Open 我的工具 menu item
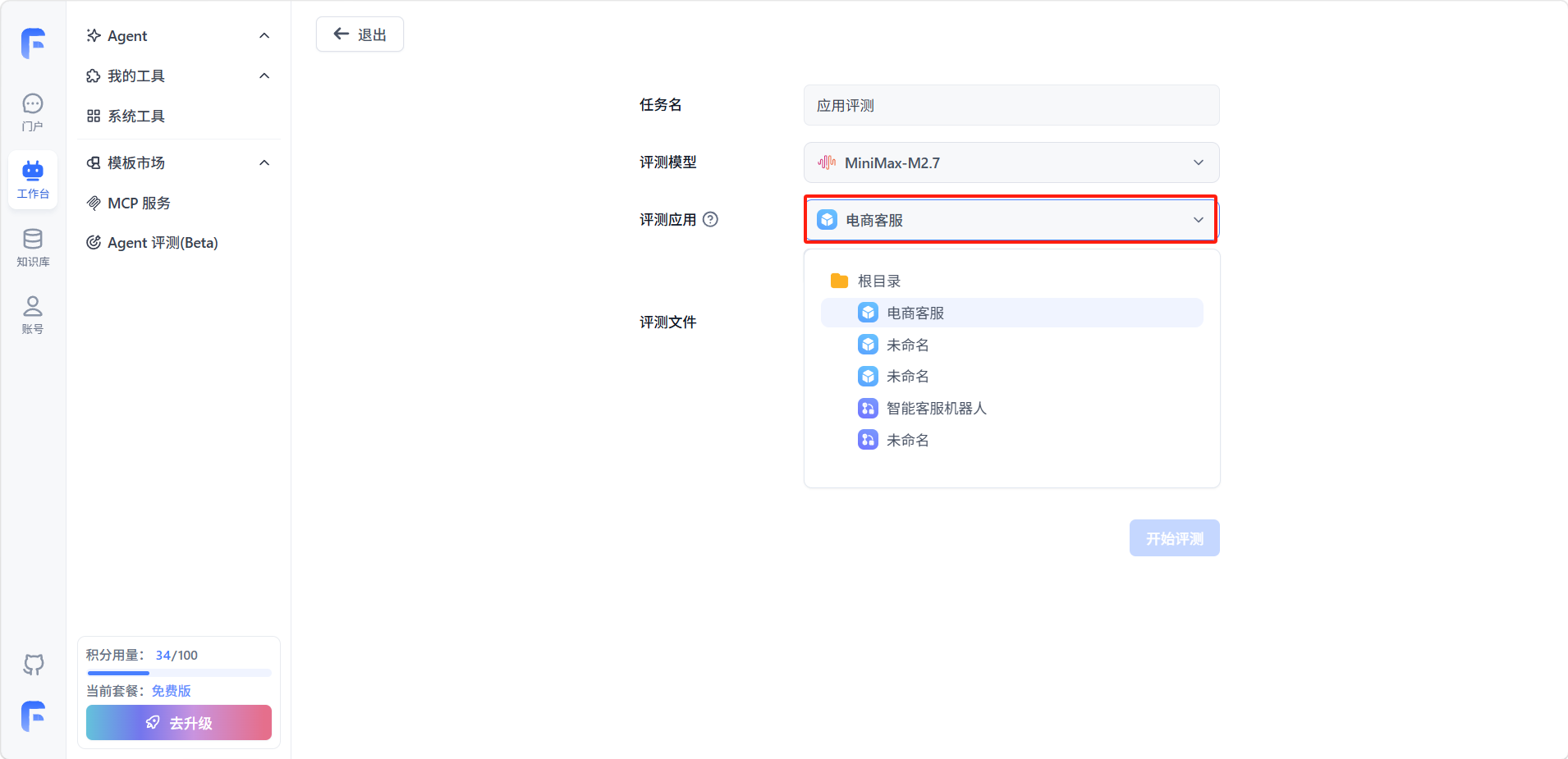 coord(136,75)
